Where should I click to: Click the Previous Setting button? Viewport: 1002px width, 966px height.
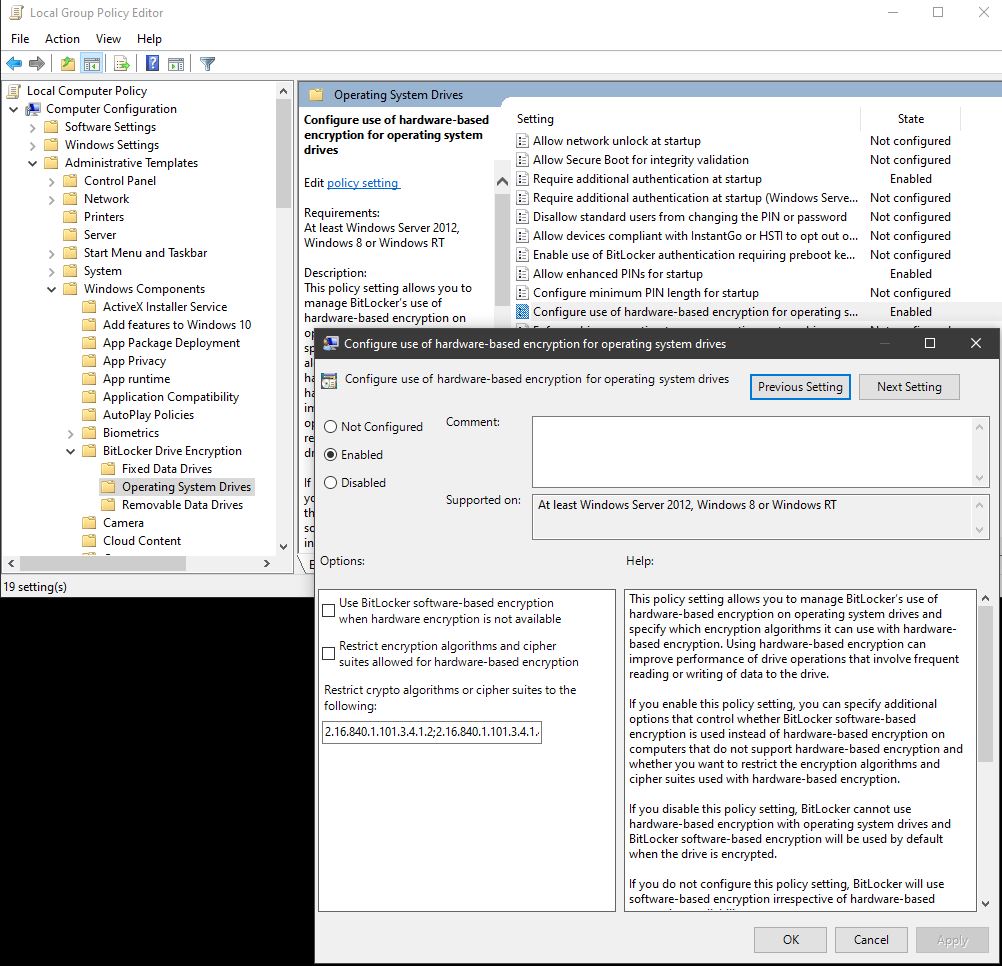pyautogui.click(x=800, y=387)
